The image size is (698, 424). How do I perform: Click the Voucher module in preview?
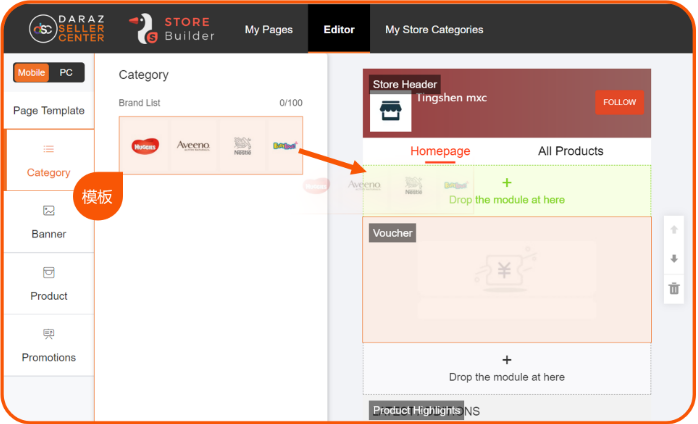(506, 279)
